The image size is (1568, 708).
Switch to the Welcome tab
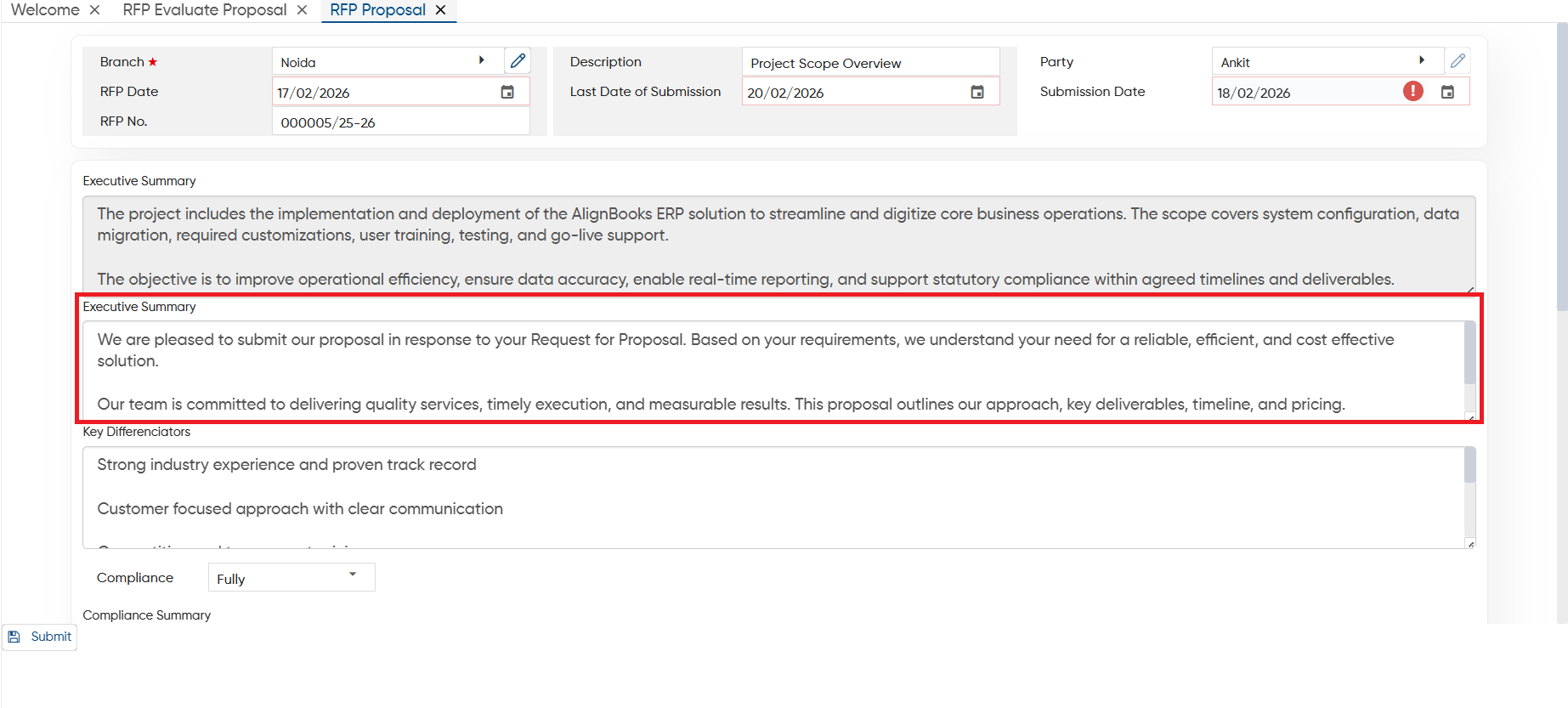point(45,10)
